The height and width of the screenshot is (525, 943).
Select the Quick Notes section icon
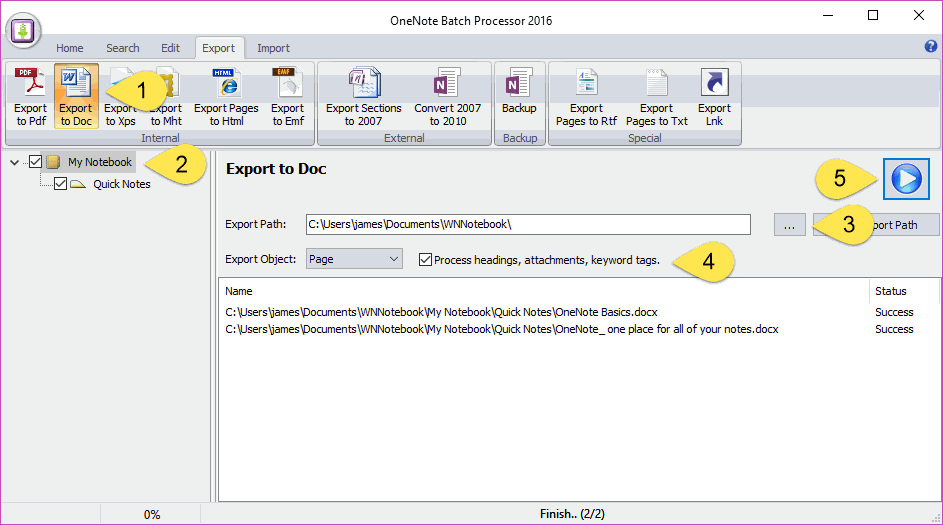click(x=78, y=184)
